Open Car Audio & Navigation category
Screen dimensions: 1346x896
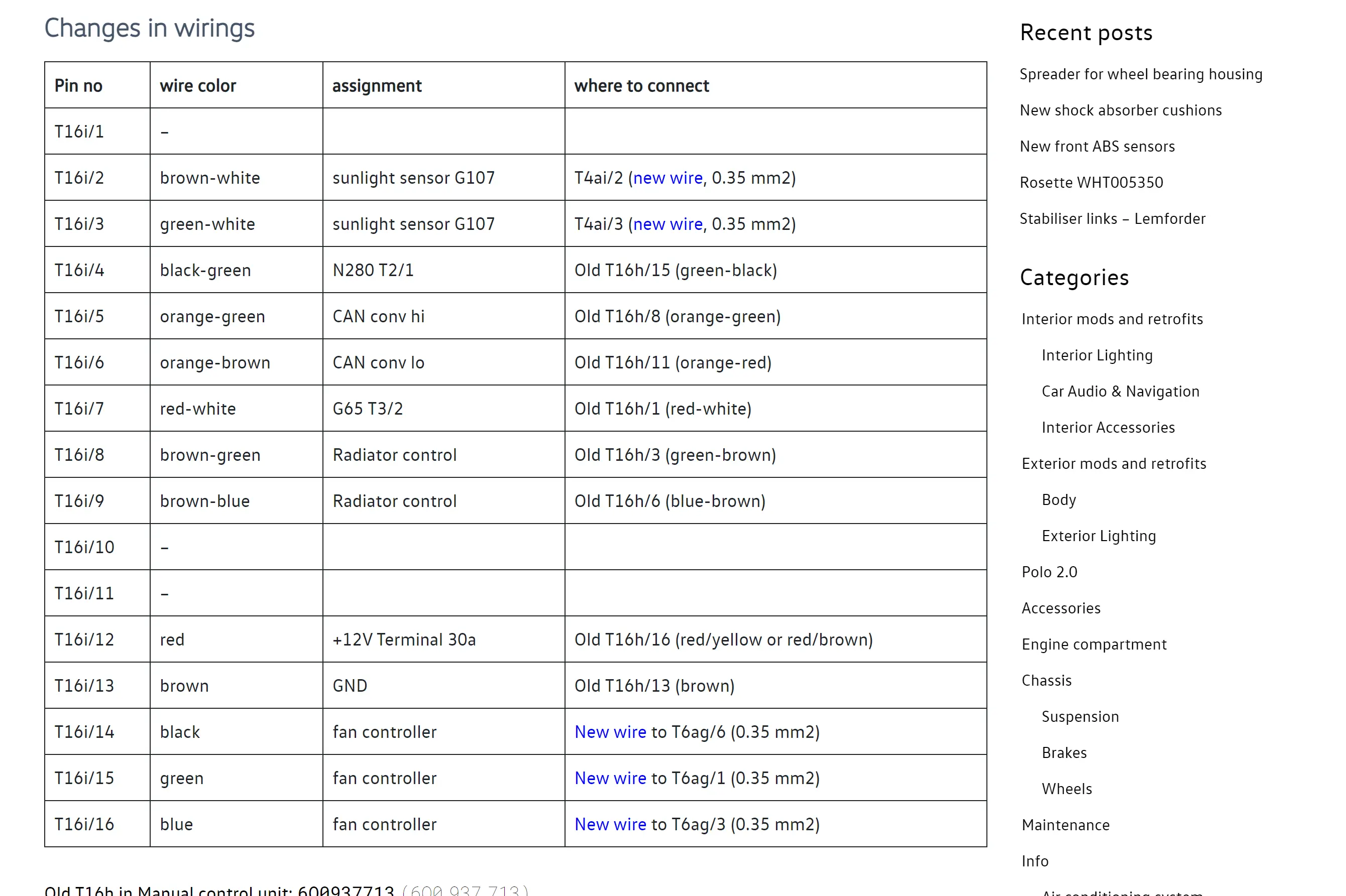click(1120, 392)
